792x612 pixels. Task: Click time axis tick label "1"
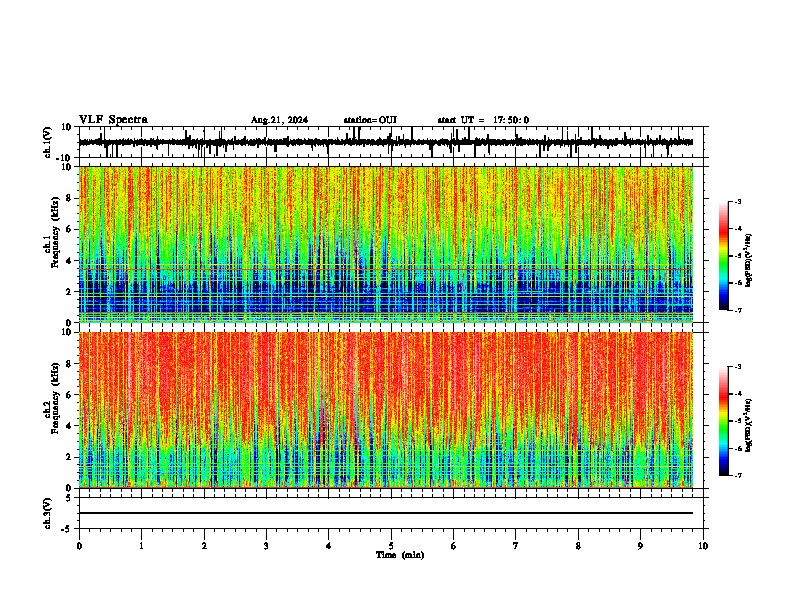[141, 546]
